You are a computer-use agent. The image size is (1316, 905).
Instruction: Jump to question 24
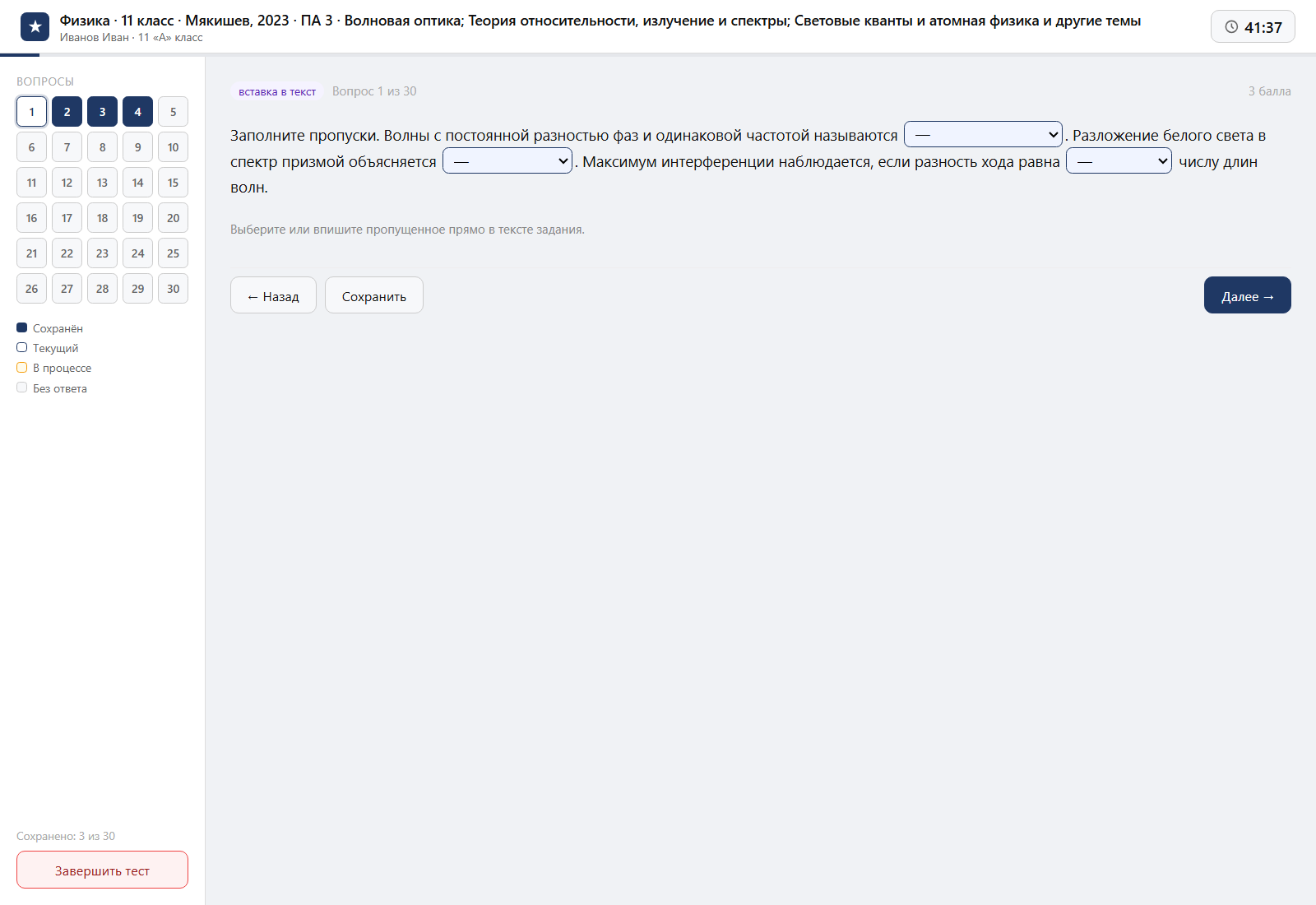click(x=137, y=253)
